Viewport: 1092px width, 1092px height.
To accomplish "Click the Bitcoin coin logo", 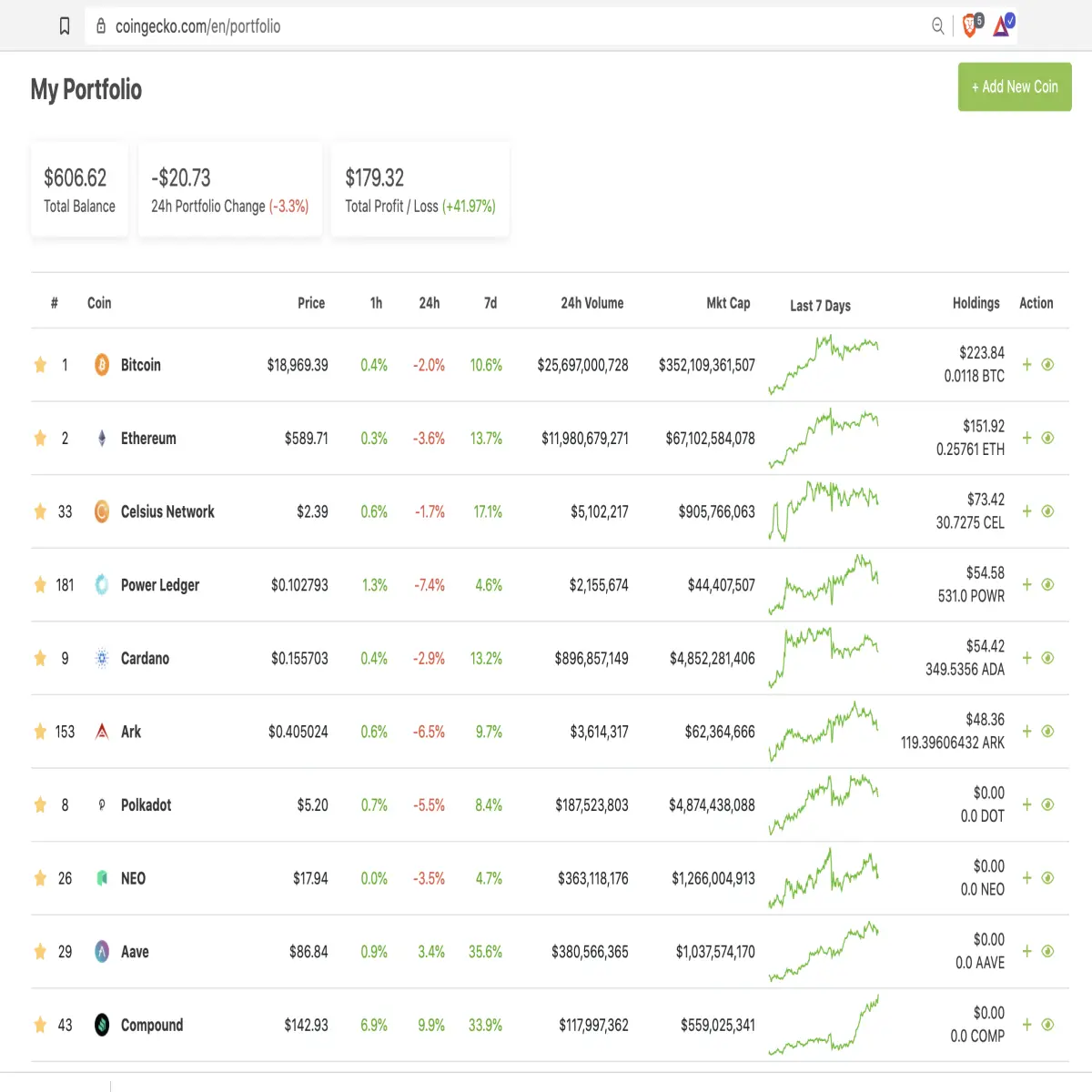I will 102,365.
